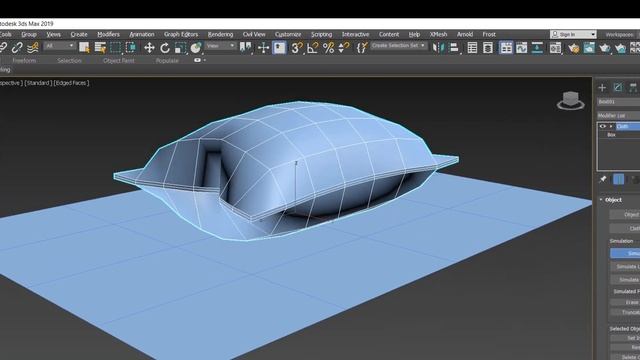Toggle the Ribbon display button
Image resolution: width=640 pixels, height=360 pixels.
(506, 48)
